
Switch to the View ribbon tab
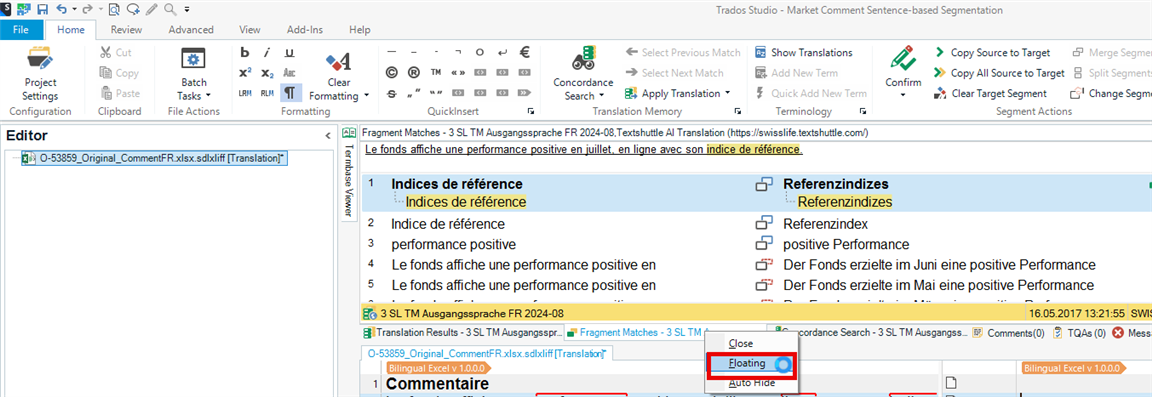250,30
